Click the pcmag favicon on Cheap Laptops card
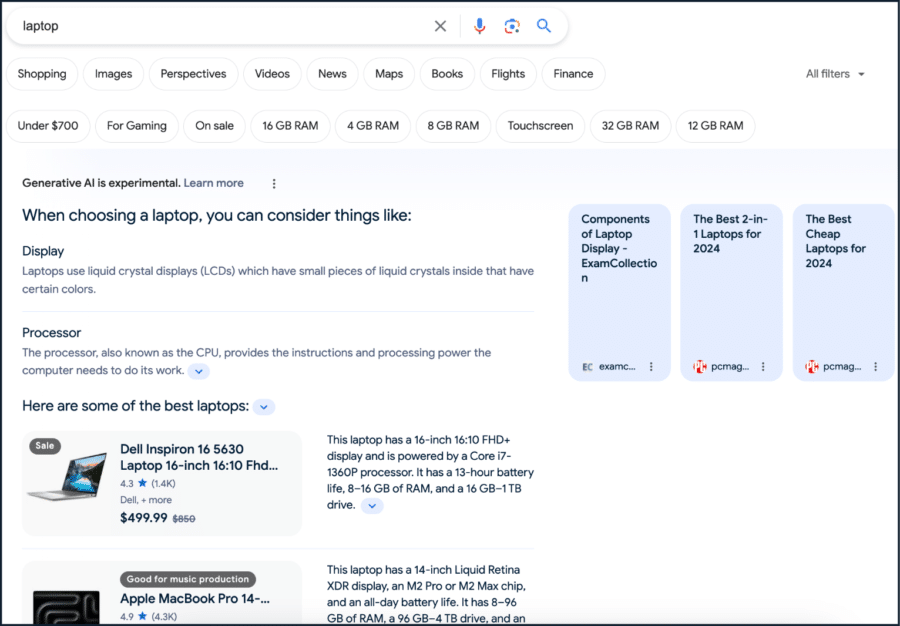Viewport: 900px width, 626px height. 812,367
